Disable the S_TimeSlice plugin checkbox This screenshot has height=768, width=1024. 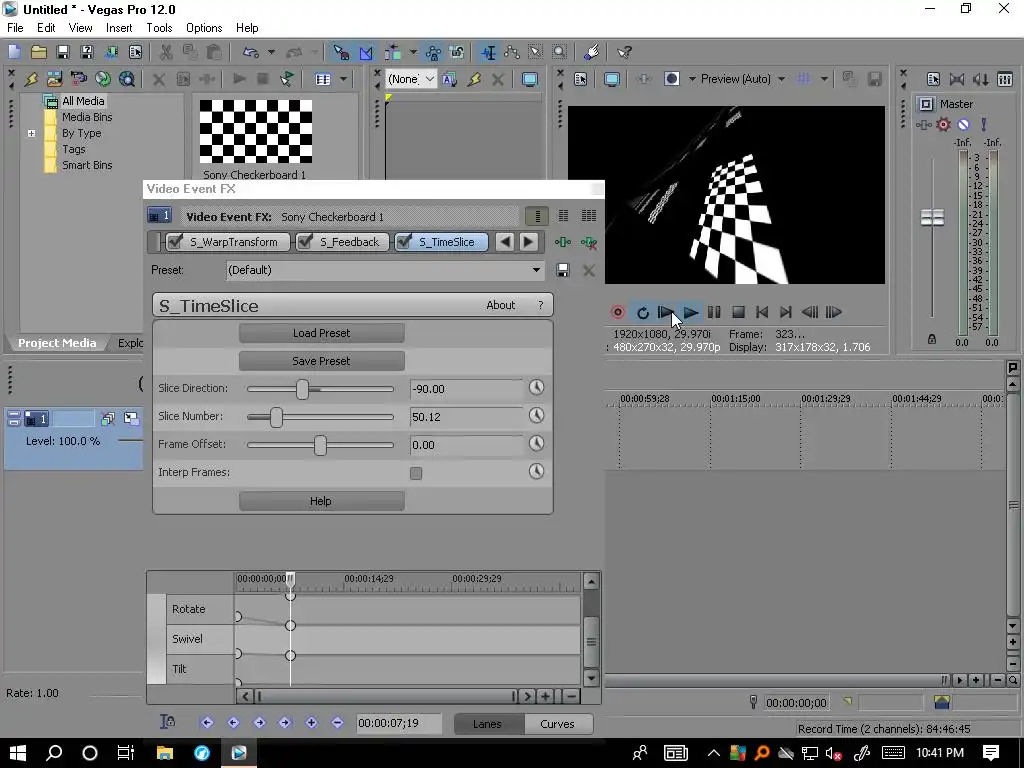(x=404, y=242)
